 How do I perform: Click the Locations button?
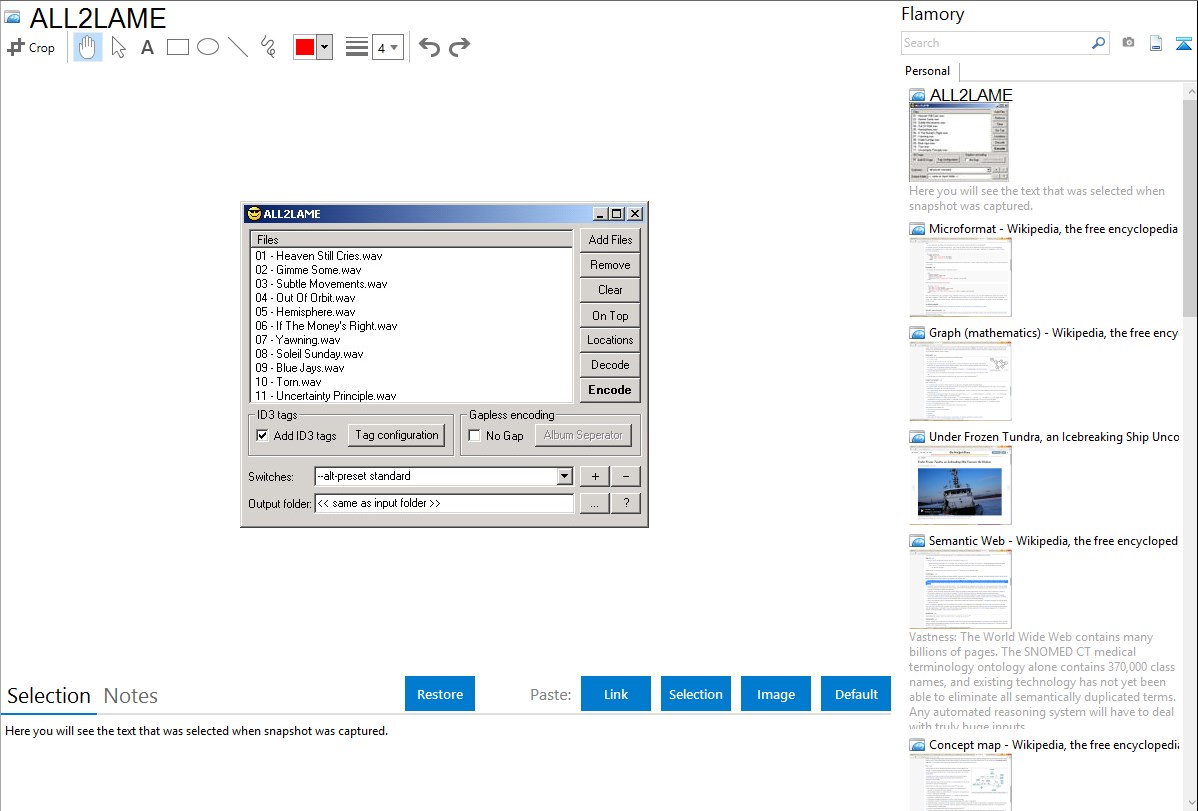pyautogui.click(x=610, y=340)
